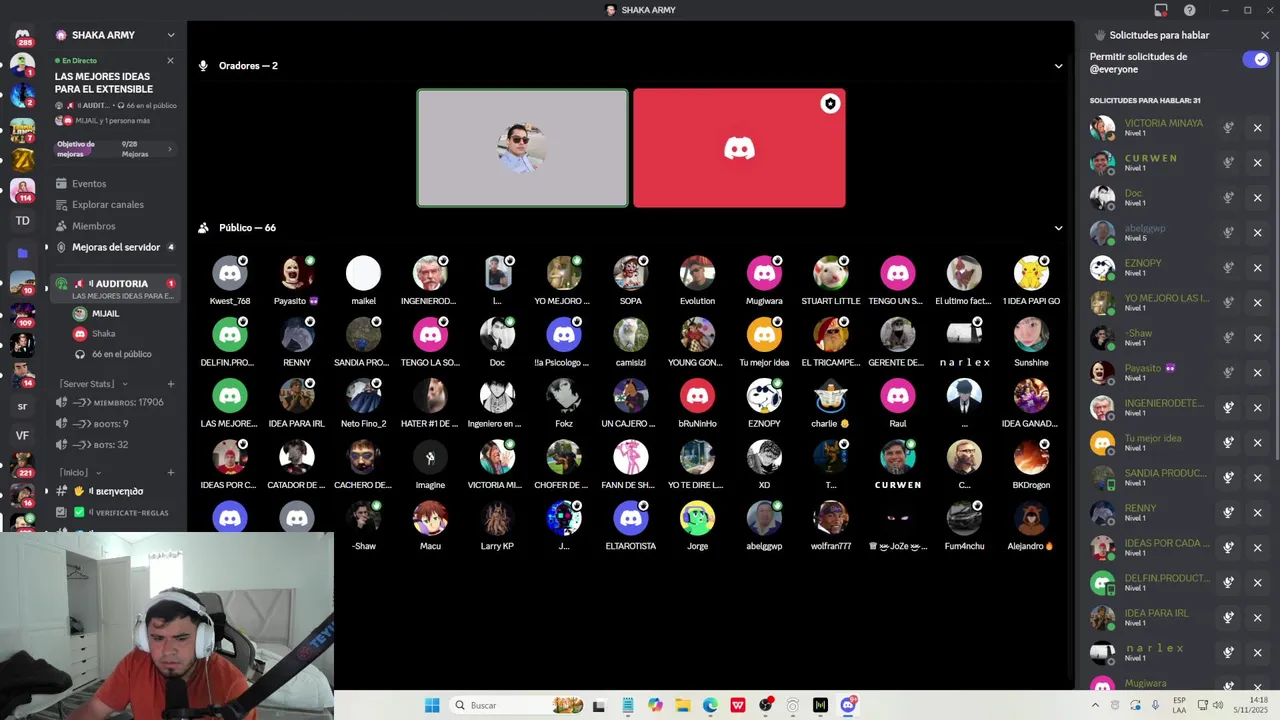The image size is (1280, 720).
Task: Collapse the Oradores section
Action: [x=1058, y=66]
